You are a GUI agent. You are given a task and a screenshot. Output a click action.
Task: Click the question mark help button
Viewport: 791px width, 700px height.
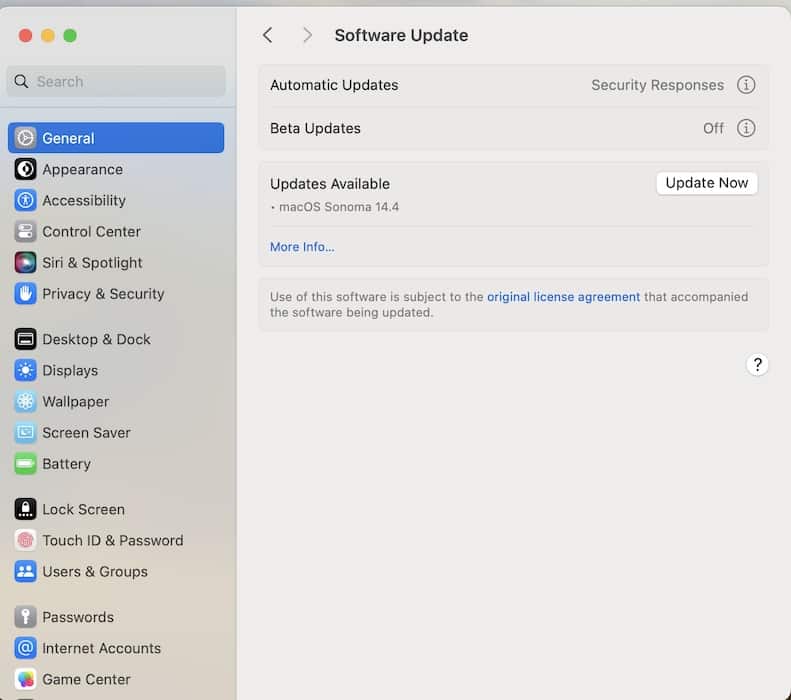(757, 364)
